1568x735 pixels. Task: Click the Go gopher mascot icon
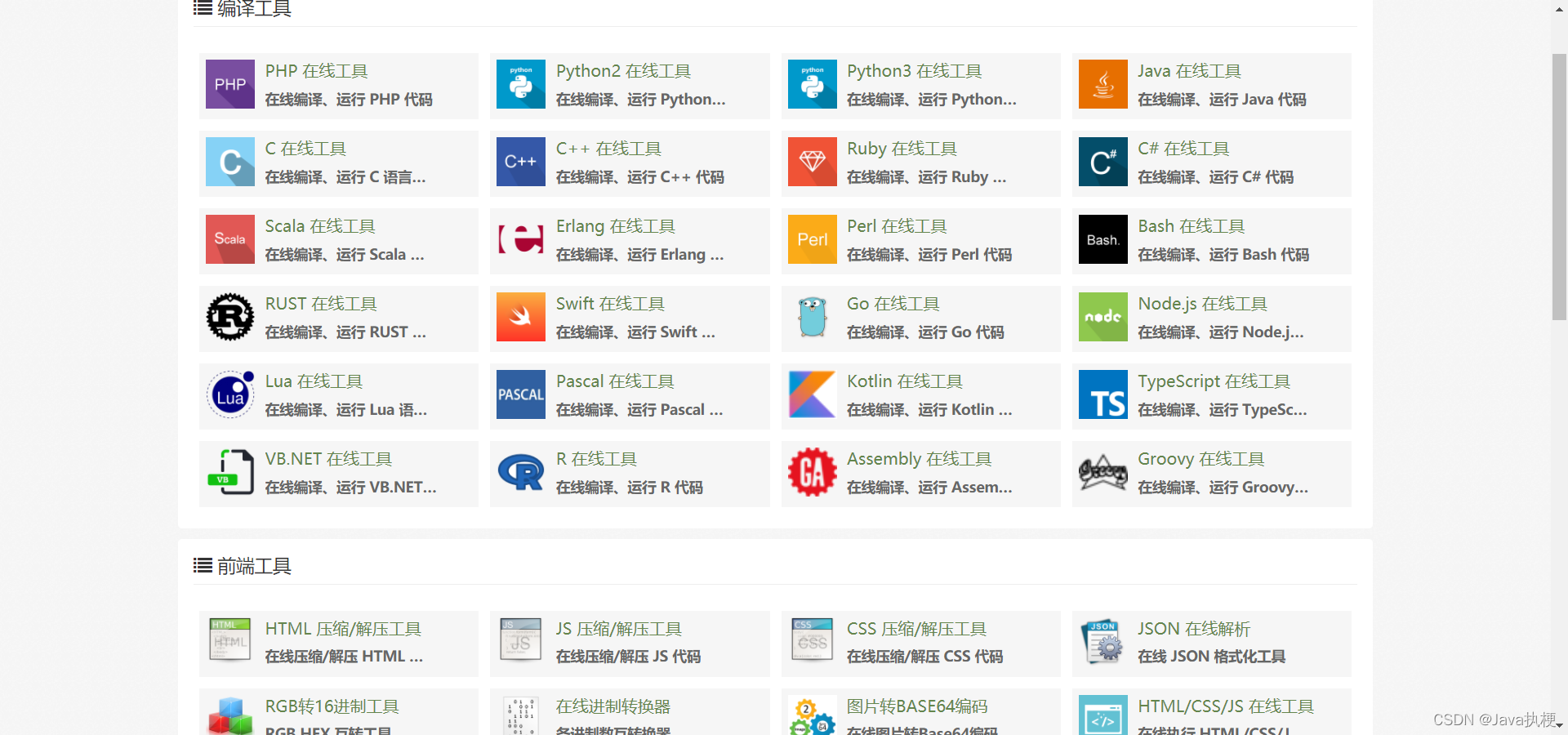(813, 317)
